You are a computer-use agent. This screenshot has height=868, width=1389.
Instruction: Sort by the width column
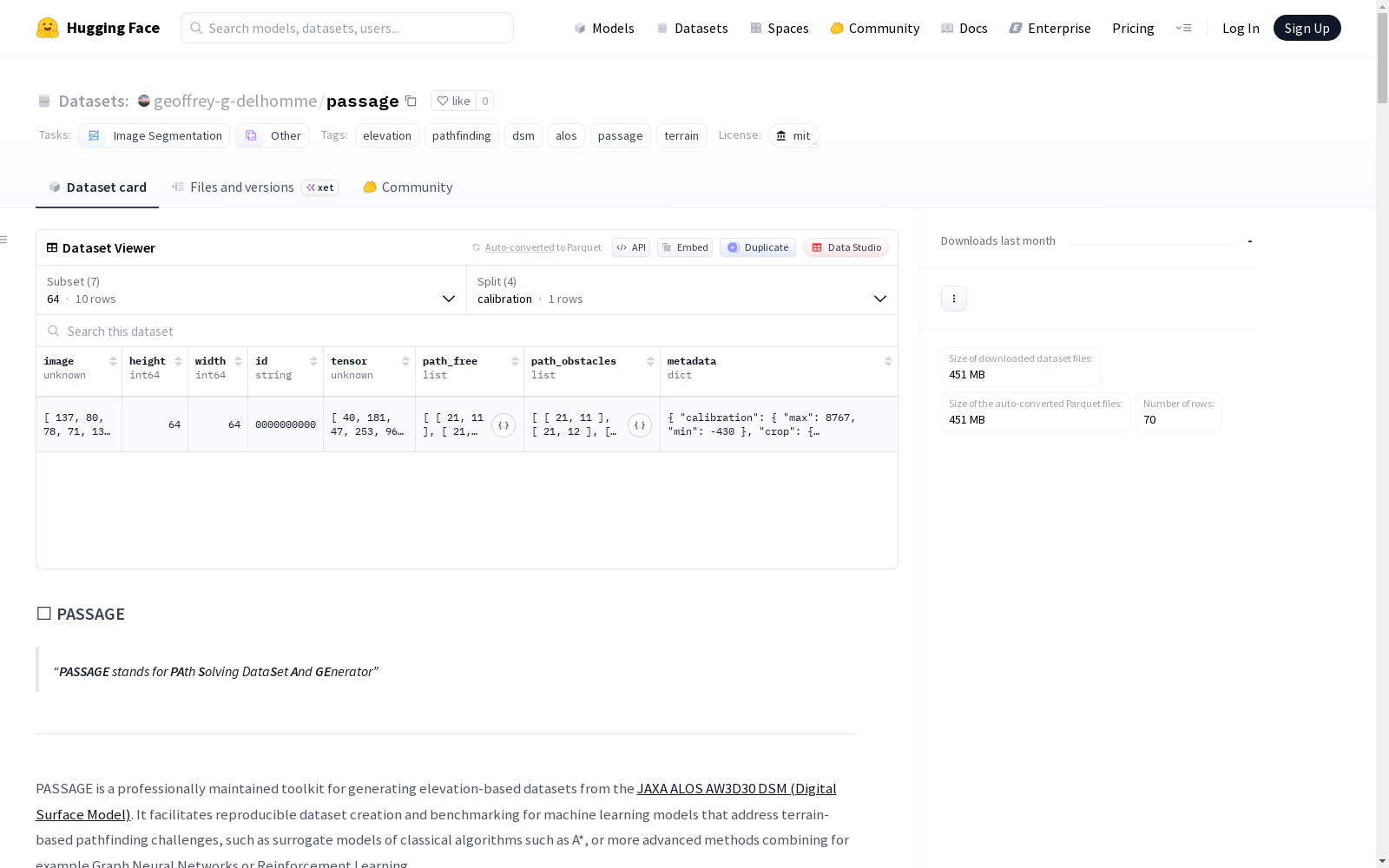(238, 361)
